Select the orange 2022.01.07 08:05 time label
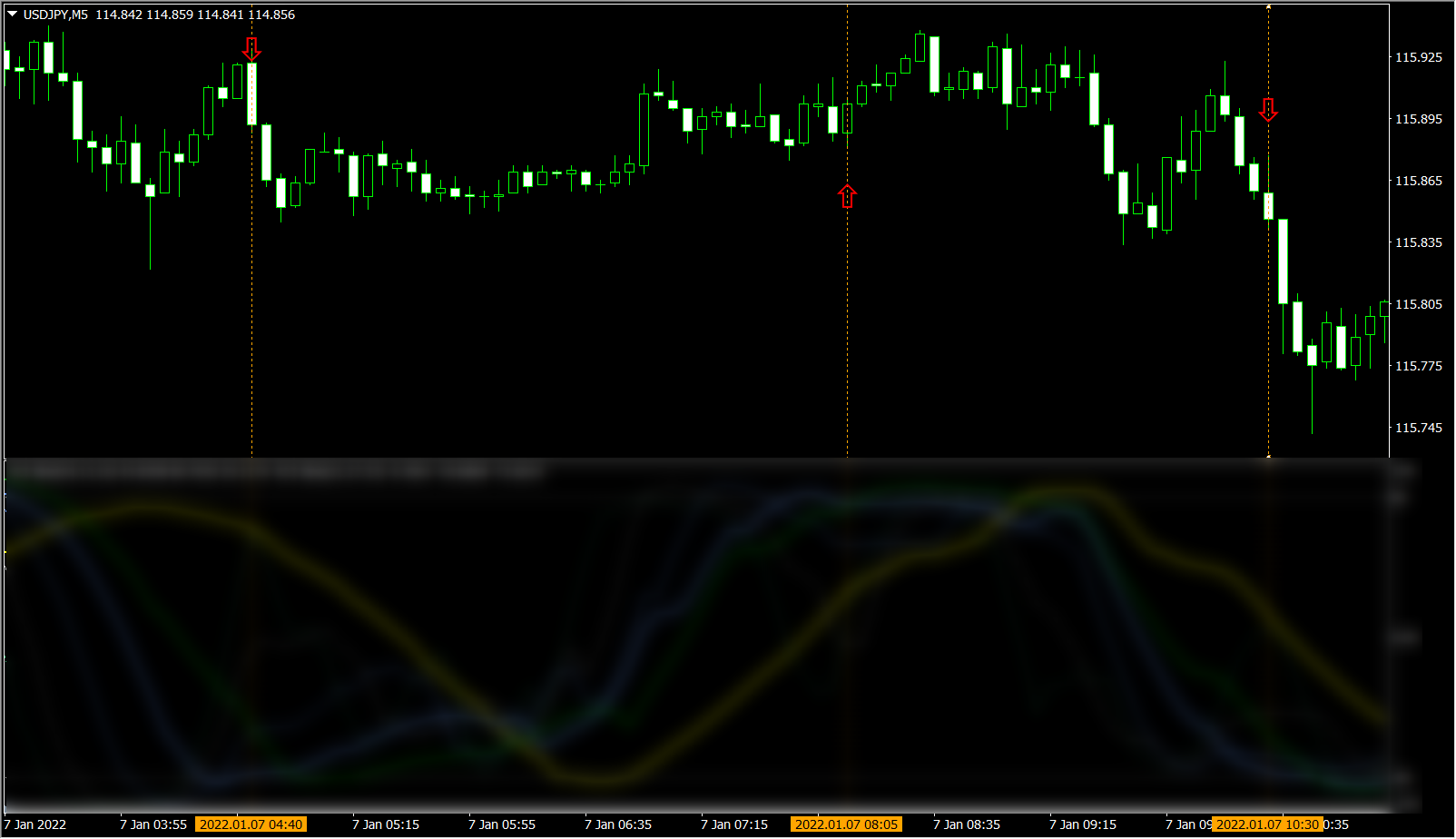Image resolution: width=1456 pixels, height=839 pixels. [x=847, y=824]
